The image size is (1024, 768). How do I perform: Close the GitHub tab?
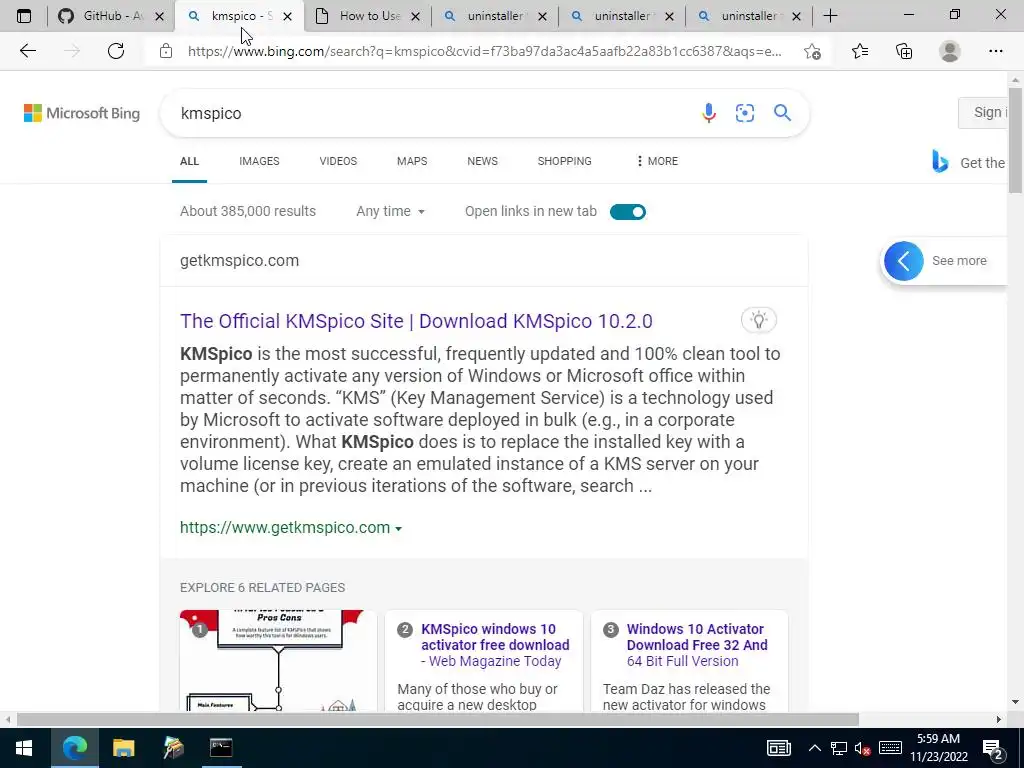click(159, 16)
